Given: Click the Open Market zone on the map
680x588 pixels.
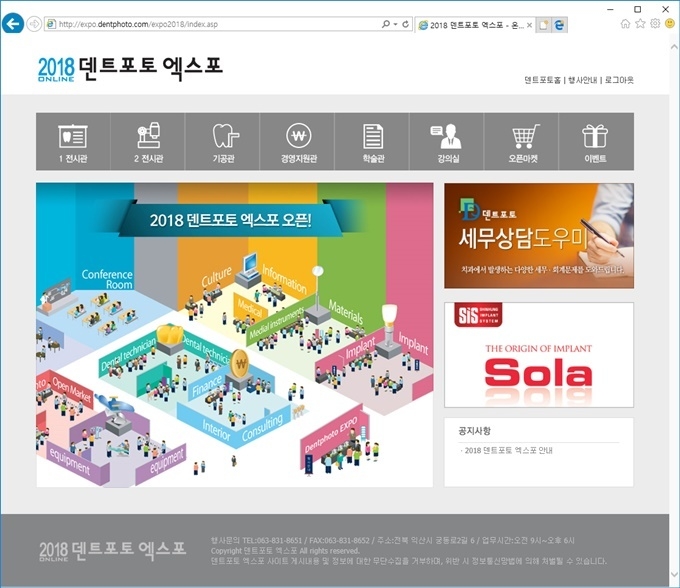Looking at the screenshot, I should point(71,389).
